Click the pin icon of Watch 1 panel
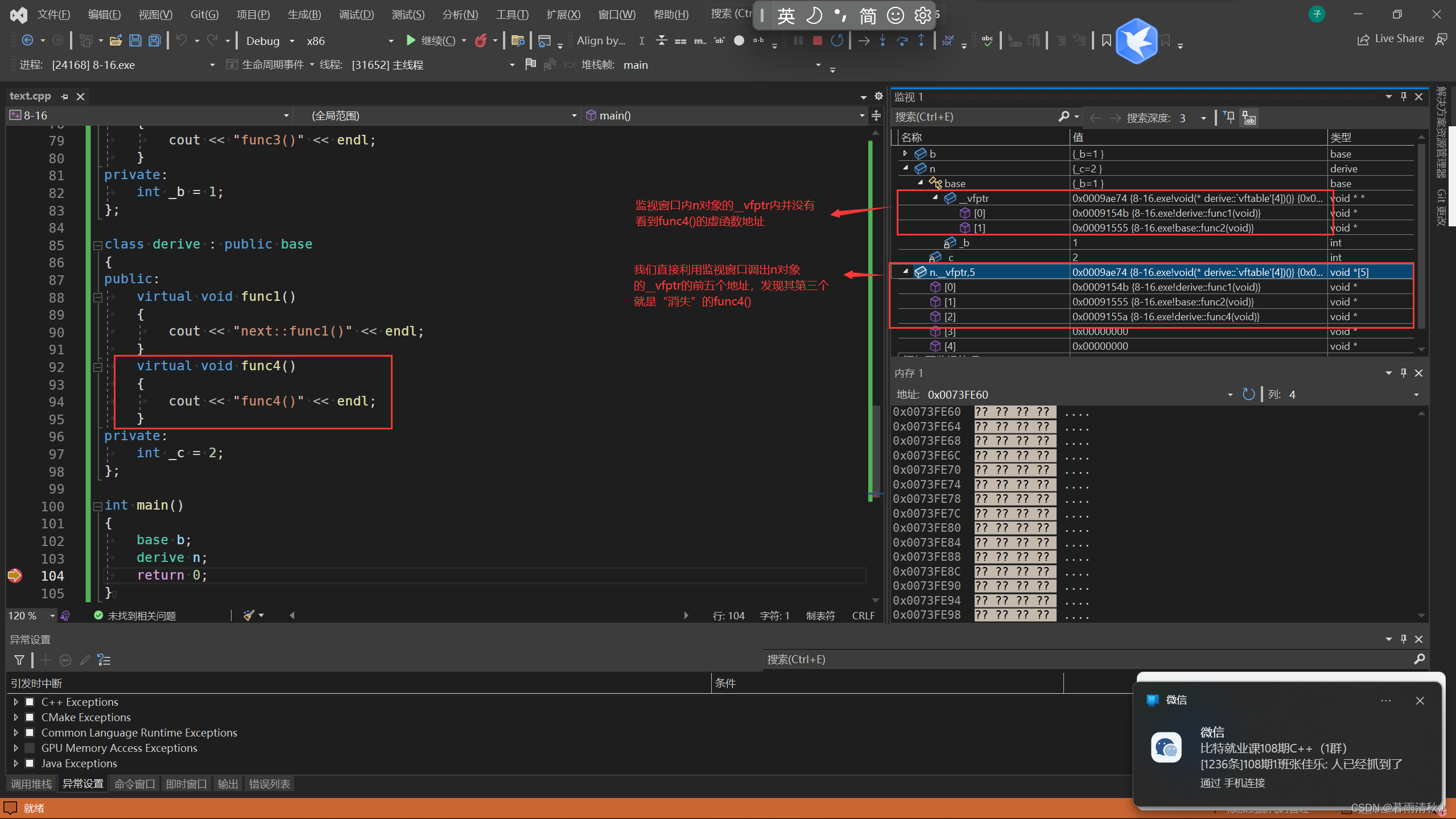This screenshot has width=1456, height=819. pos(1404,96)
